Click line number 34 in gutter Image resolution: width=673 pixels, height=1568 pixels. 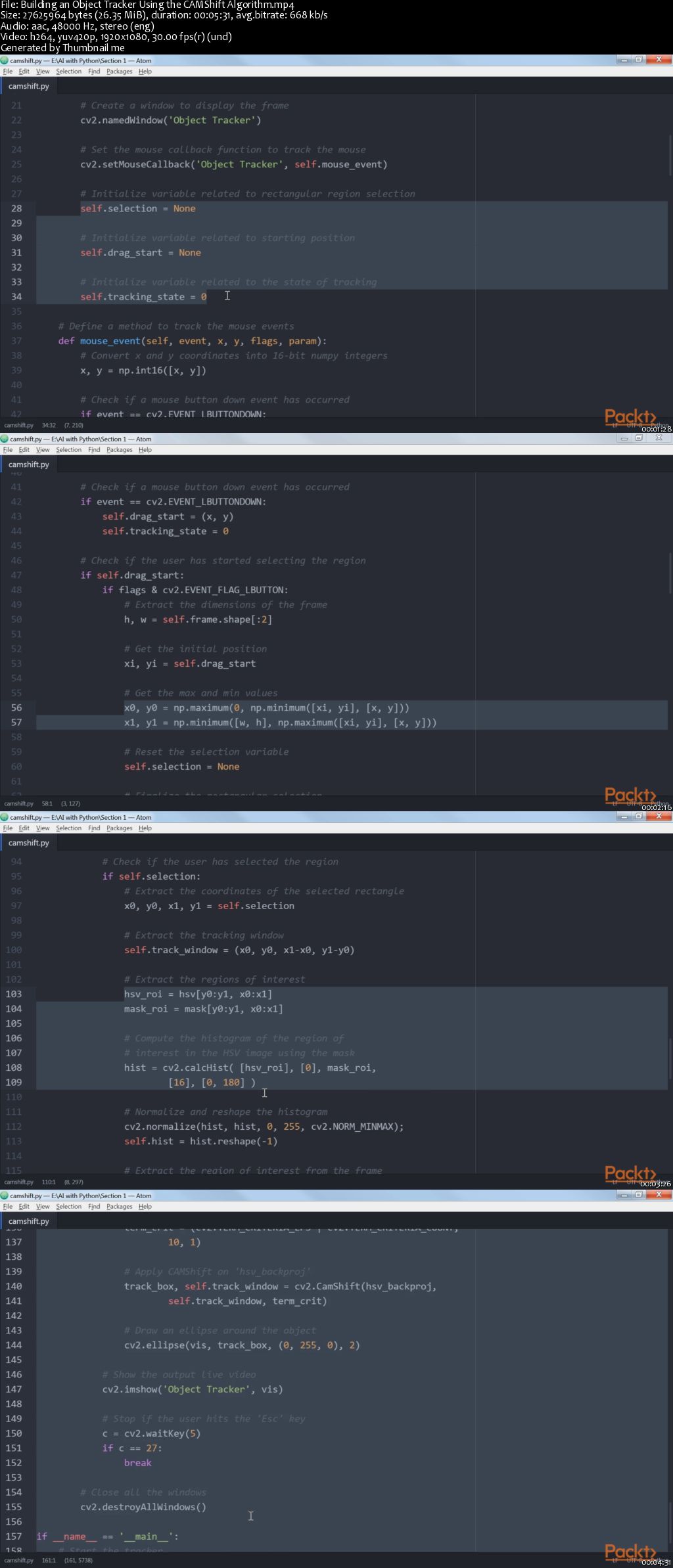pyautogui.click(x=16, y=296)
